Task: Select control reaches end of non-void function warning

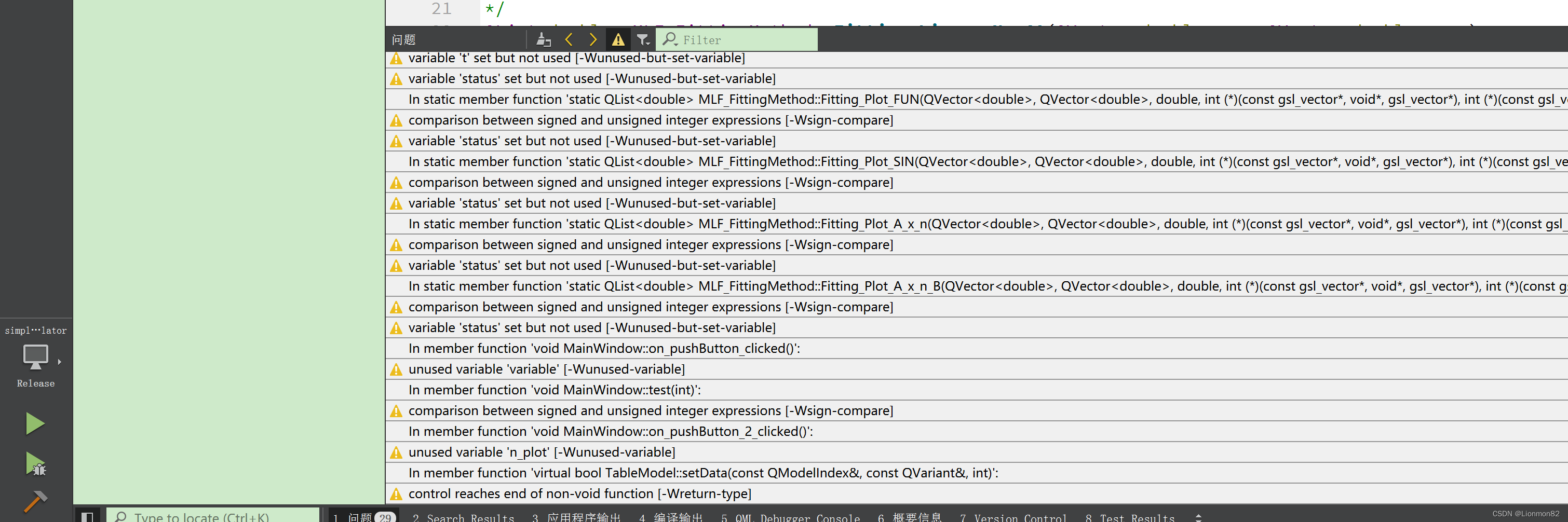Action: pyautogui.click(x=976, y=493)
